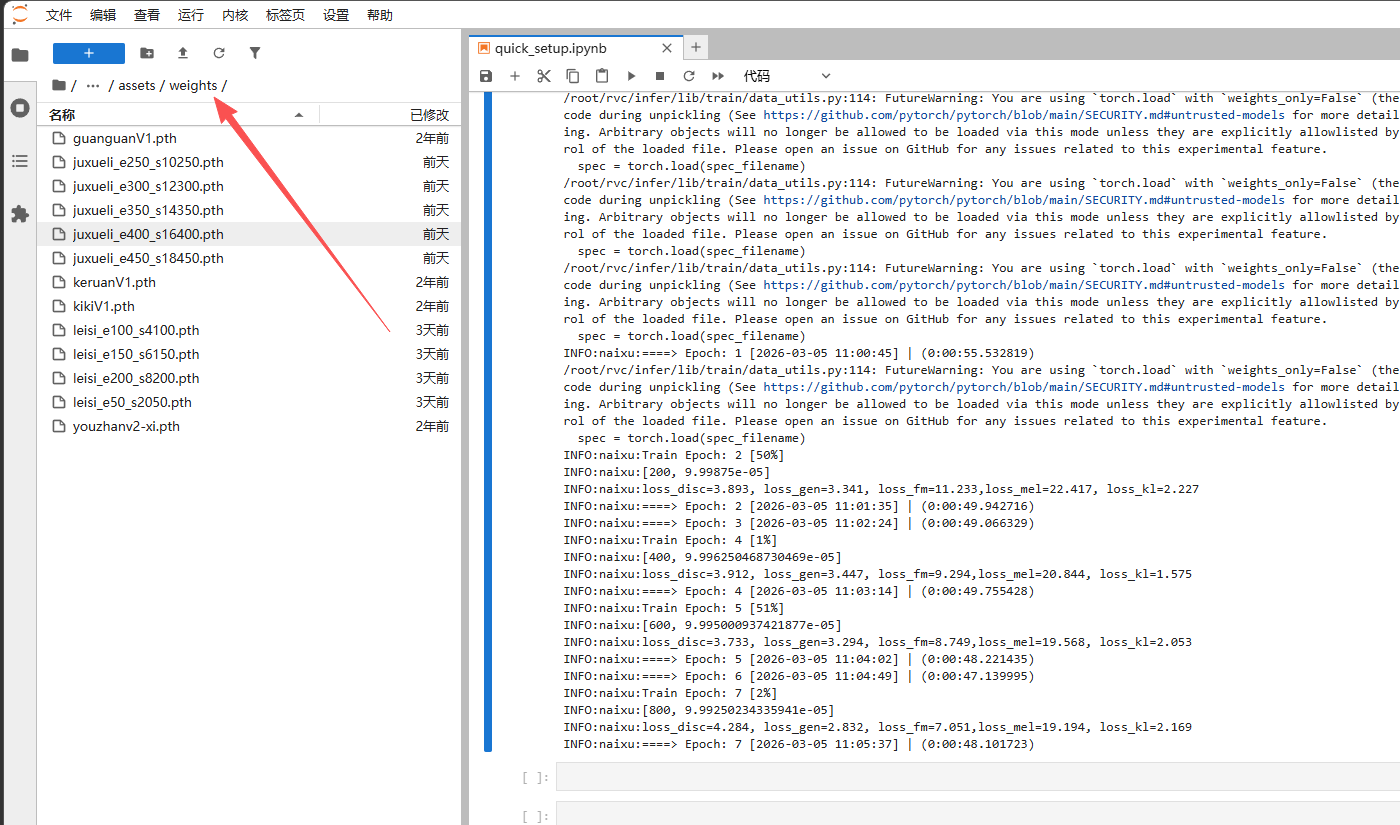
Task: Show the table of contents panel
Action: (19, 161)
